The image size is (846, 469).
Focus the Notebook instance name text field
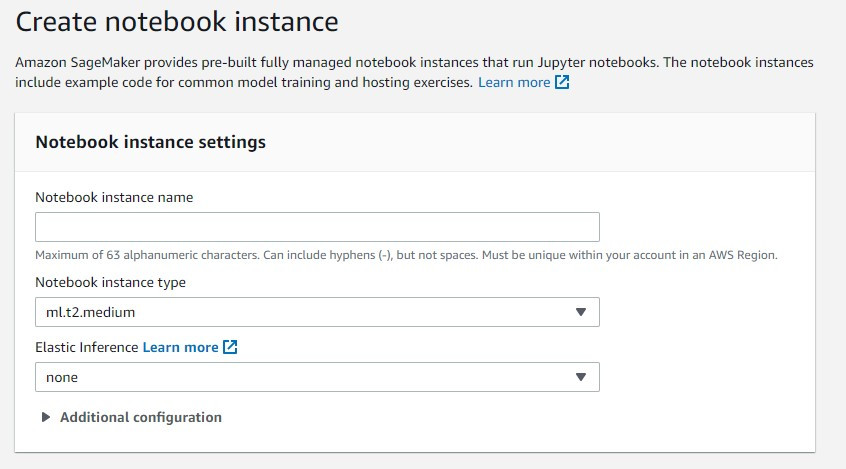tap(317, 227)
